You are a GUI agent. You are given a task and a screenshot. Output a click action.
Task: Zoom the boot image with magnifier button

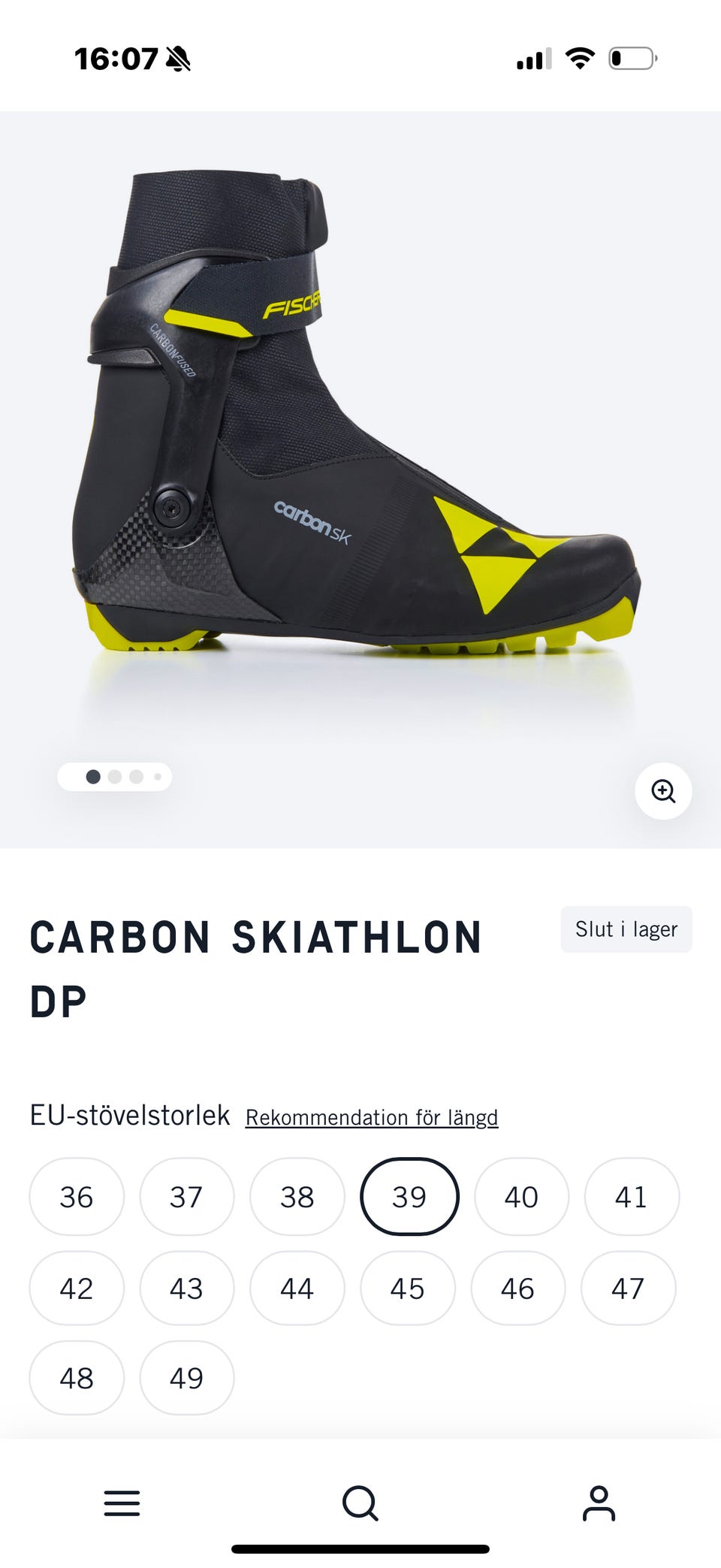663,791
